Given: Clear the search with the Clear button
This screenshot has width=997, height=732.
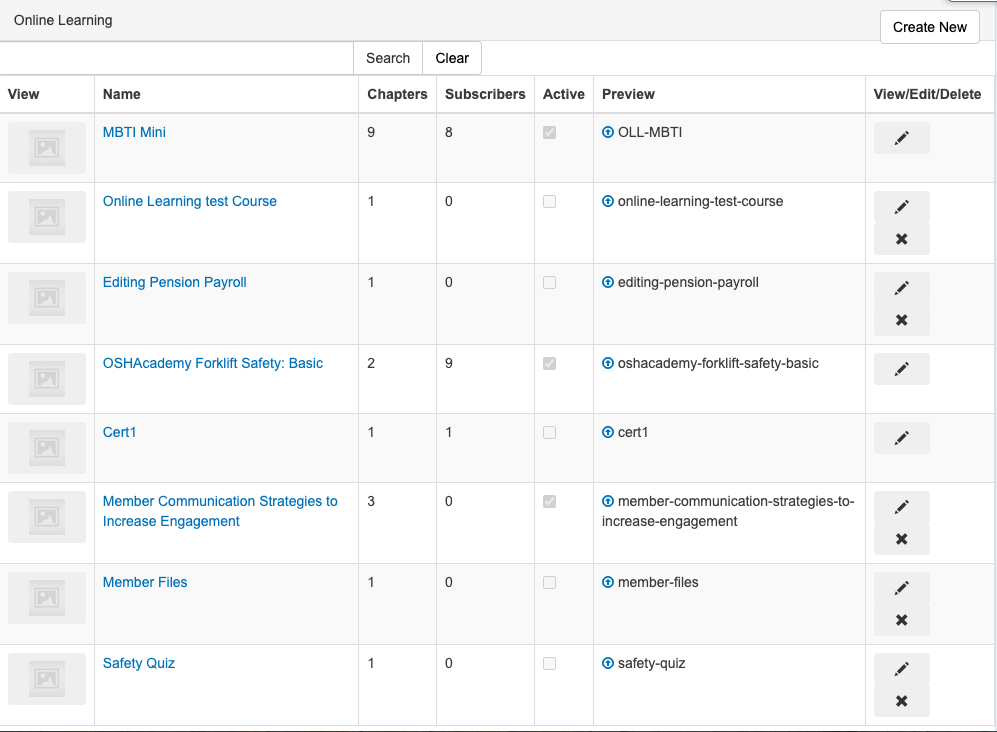Looking at the screenshot, I should pos(451,58).
